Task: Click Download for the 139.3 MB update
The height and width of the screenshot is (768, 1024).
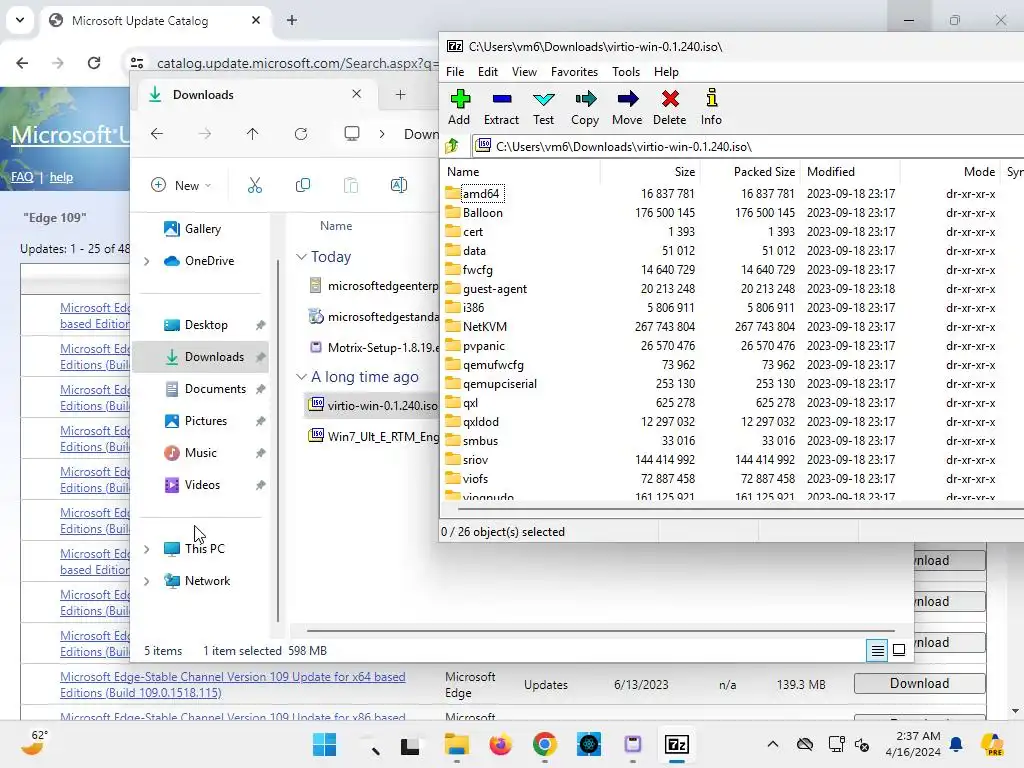Action: (x=920, y=683)
